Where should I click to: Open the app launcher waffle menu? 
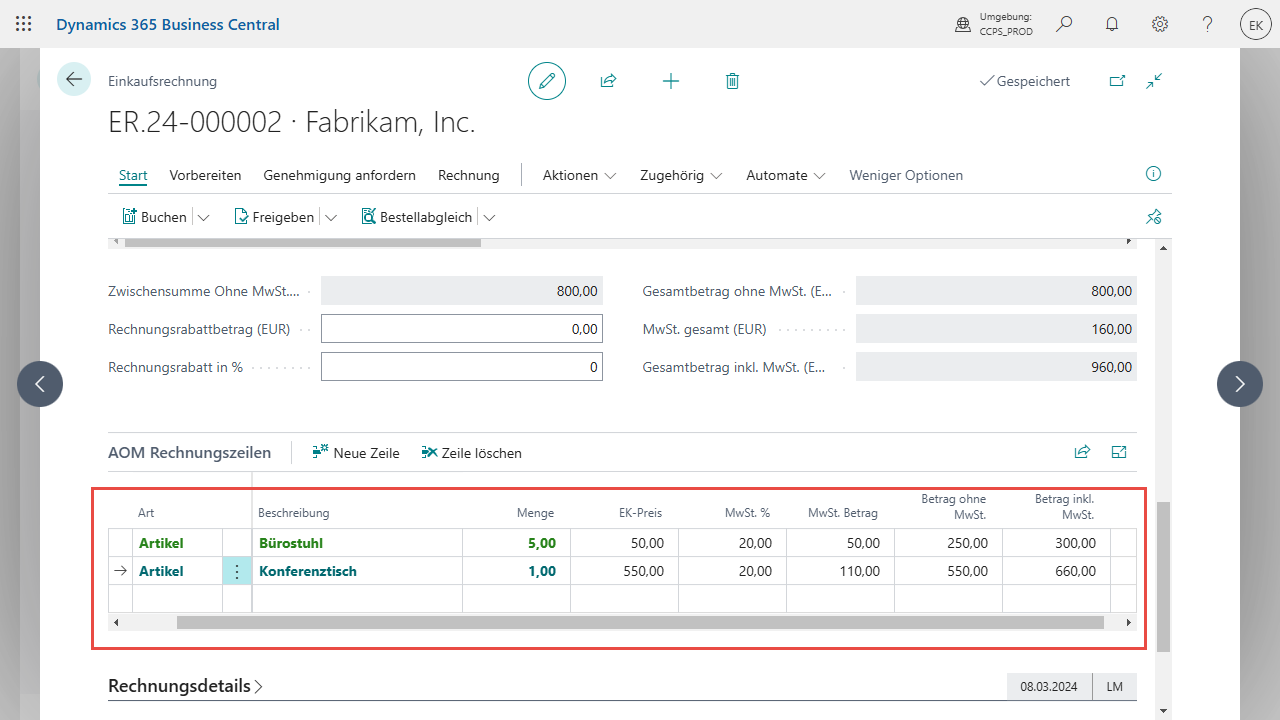(24, 24)
